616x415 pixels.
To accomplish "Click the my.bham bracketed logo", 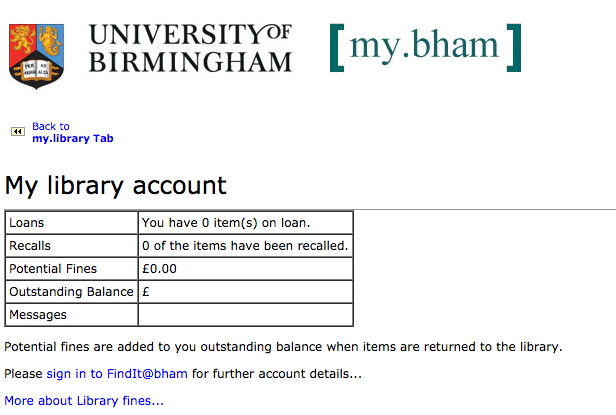I will [x=425, y=48].
